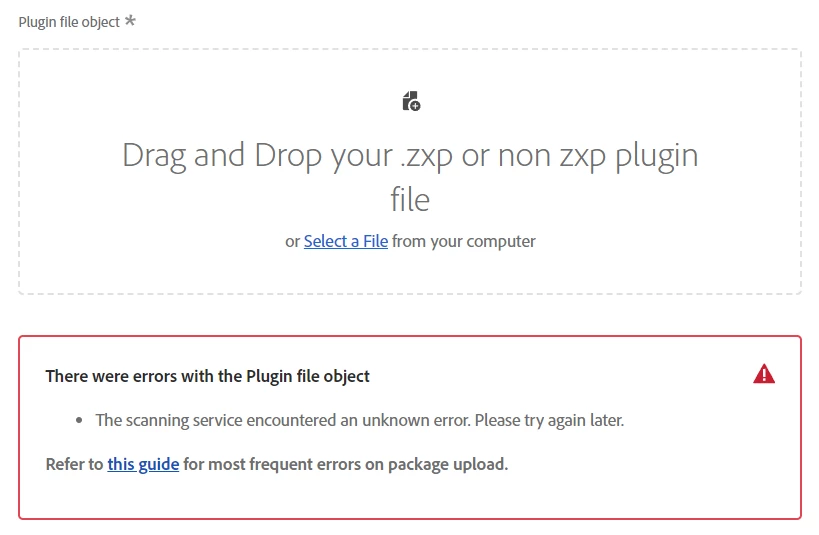Click blank area inside the red error box bottom
Image resolution: width=819 pixels, height=535 pixels.
pyautogui.click(x=410, y=496)
